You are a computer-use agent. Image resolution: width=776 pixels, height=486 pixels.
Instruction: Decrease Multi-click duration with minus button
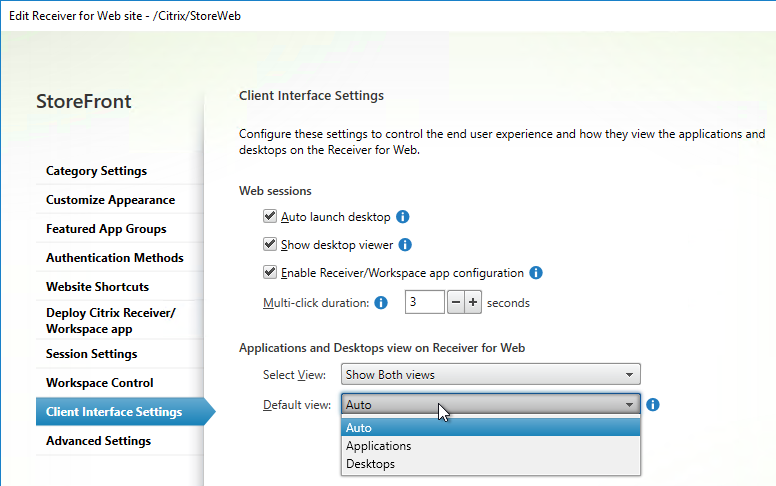point(456,302)
